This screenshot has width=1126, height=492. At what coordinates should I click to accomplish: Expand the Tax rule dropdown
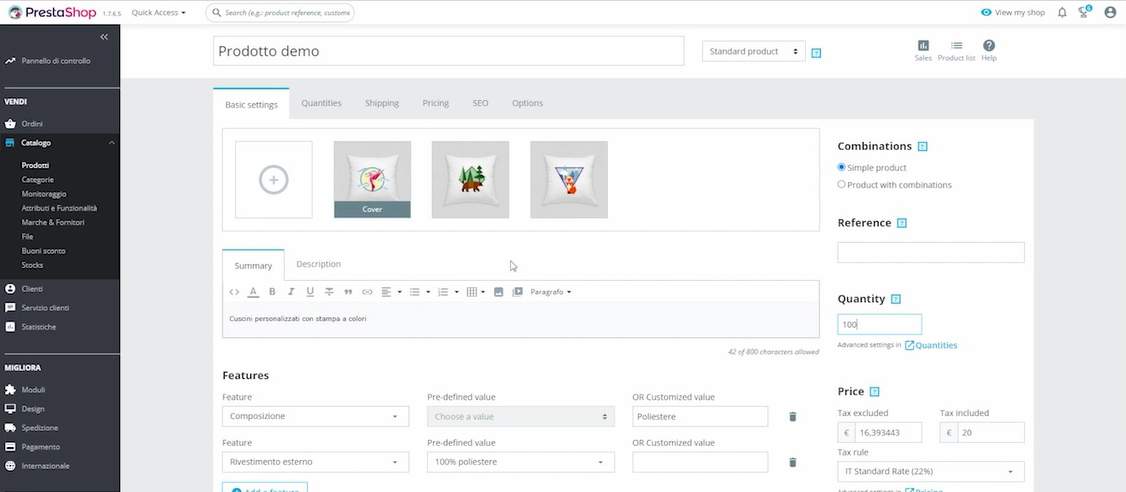(x=930, y=471)
